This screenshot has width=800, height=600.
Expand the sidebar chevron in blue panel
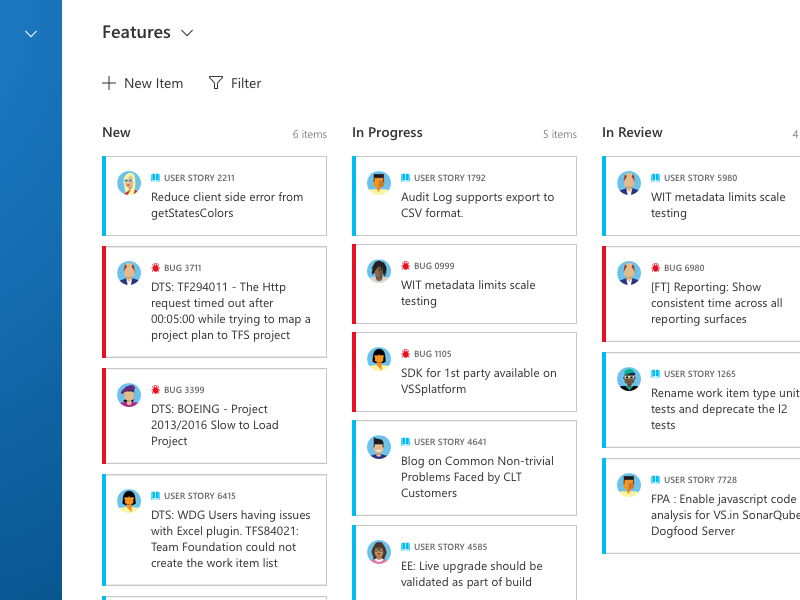pos(31,34)
